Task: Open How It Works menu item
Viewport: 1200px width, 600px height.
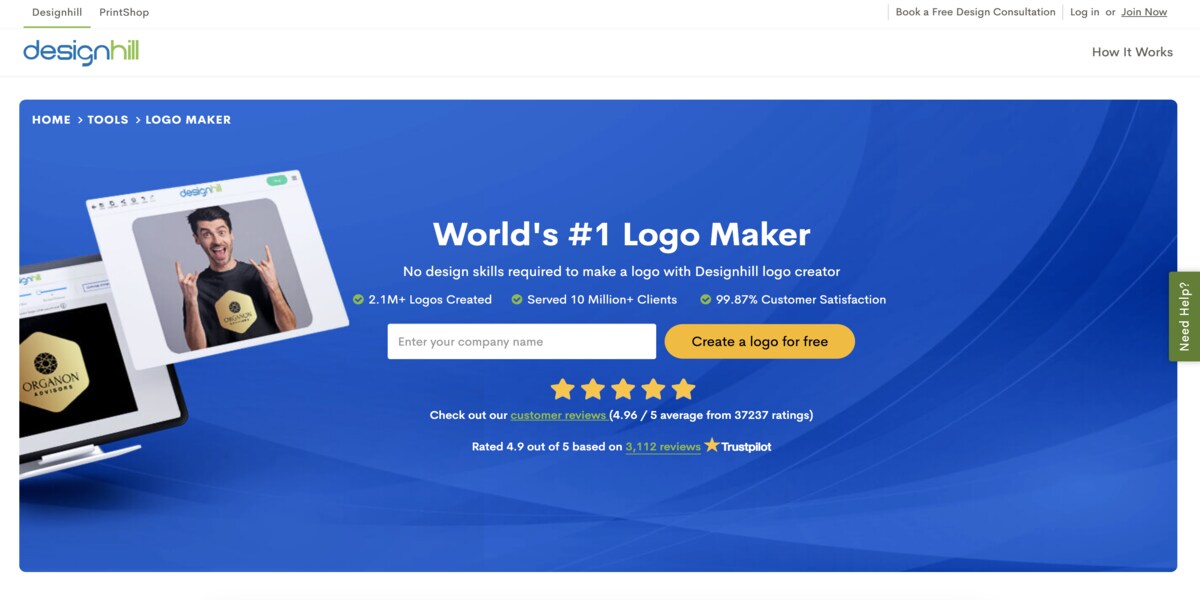Action: (x=1132, y=52)
